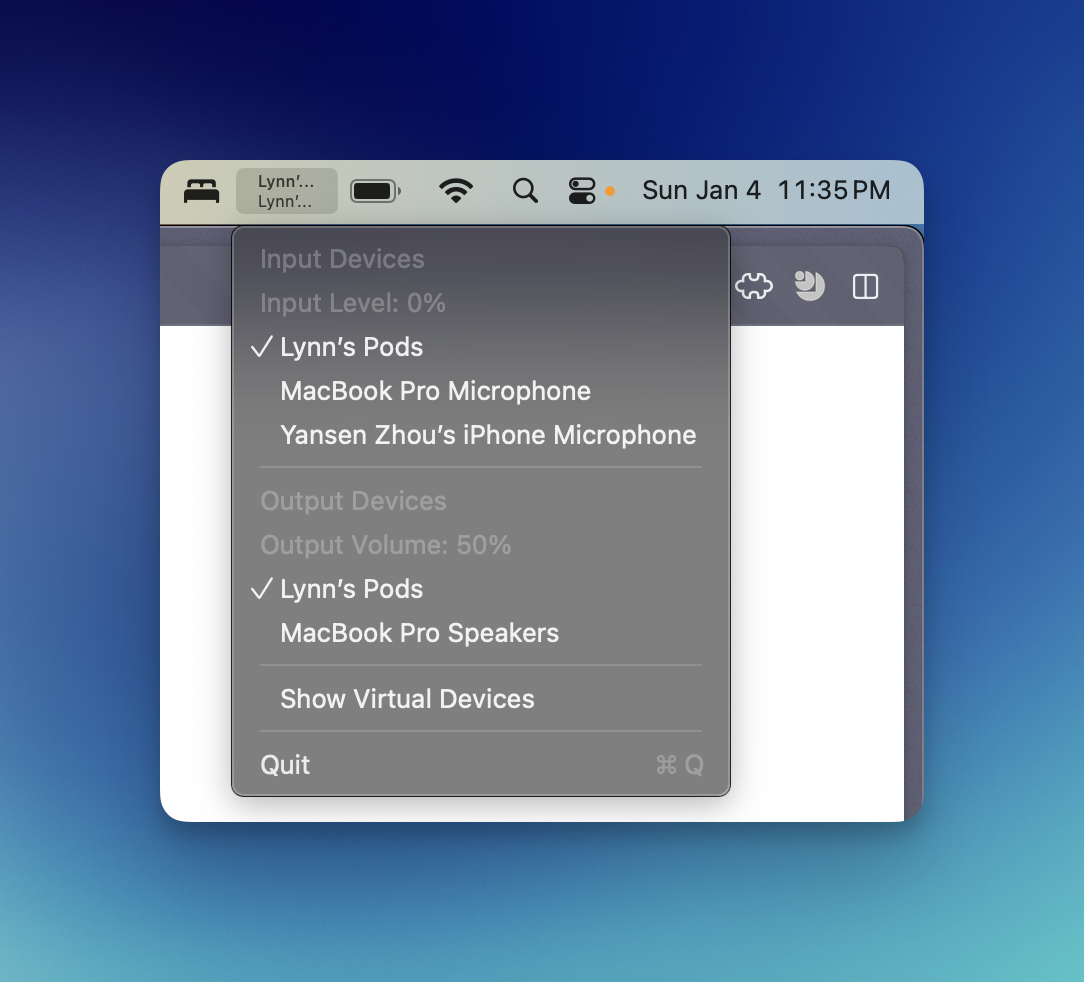Select Lynn's Pods under Output Devices
Screen dimensions: 1084x982
coord(351,589)
